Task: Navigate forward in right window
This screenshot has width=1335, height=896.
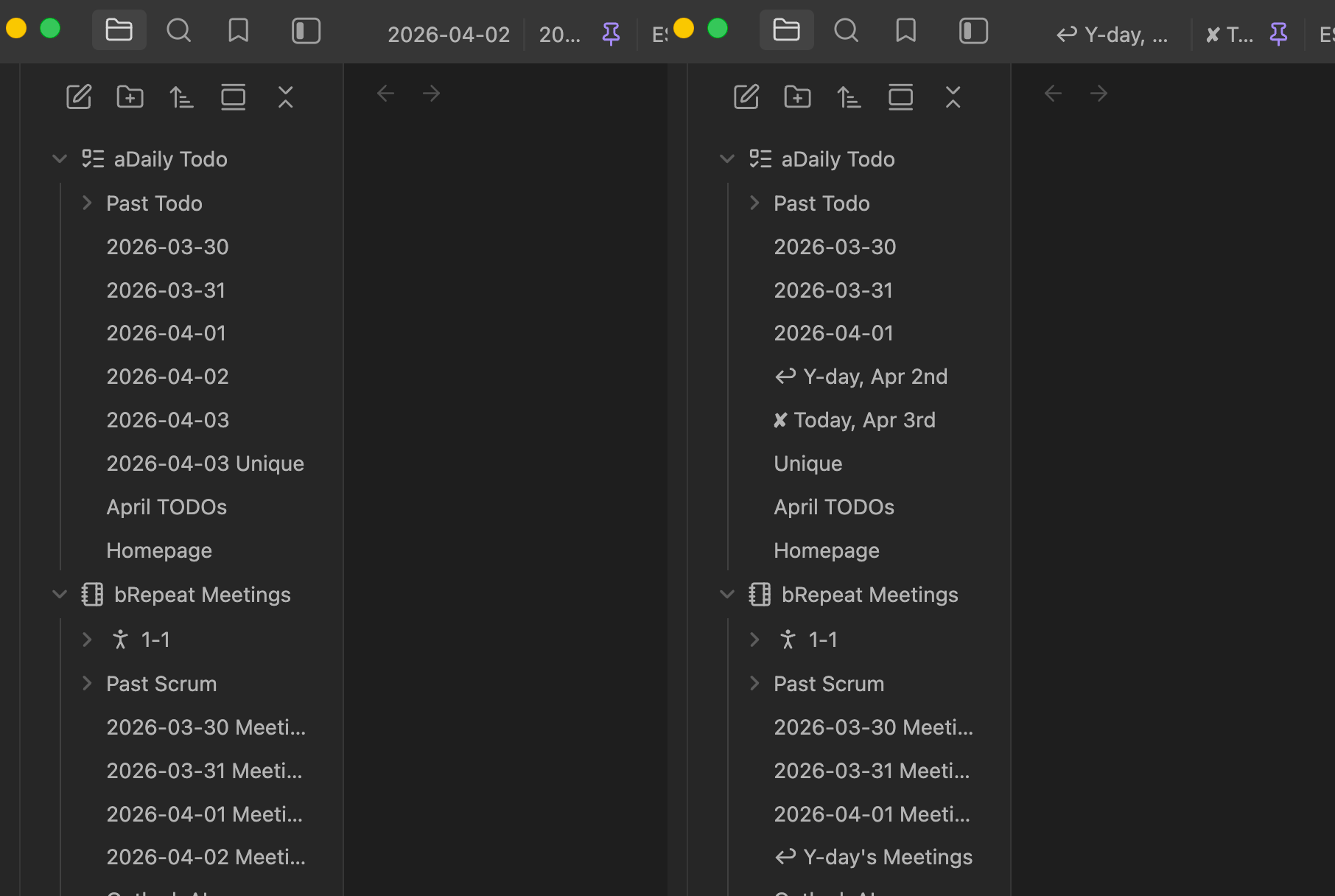Action: (1099, 94)
